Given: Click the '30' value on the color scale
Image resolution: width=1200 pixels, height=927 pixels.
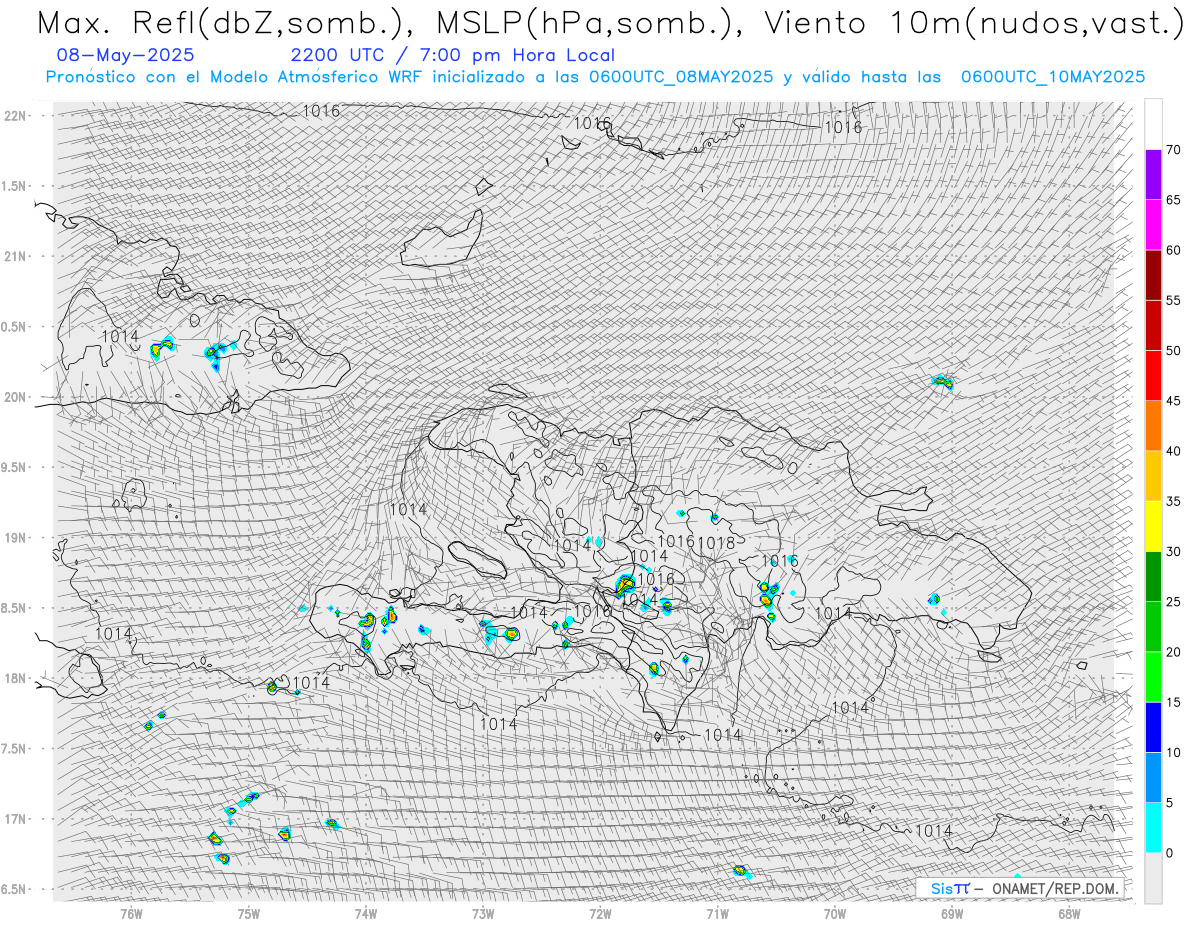Looking at the screenshot, I should pos(1173,551).
